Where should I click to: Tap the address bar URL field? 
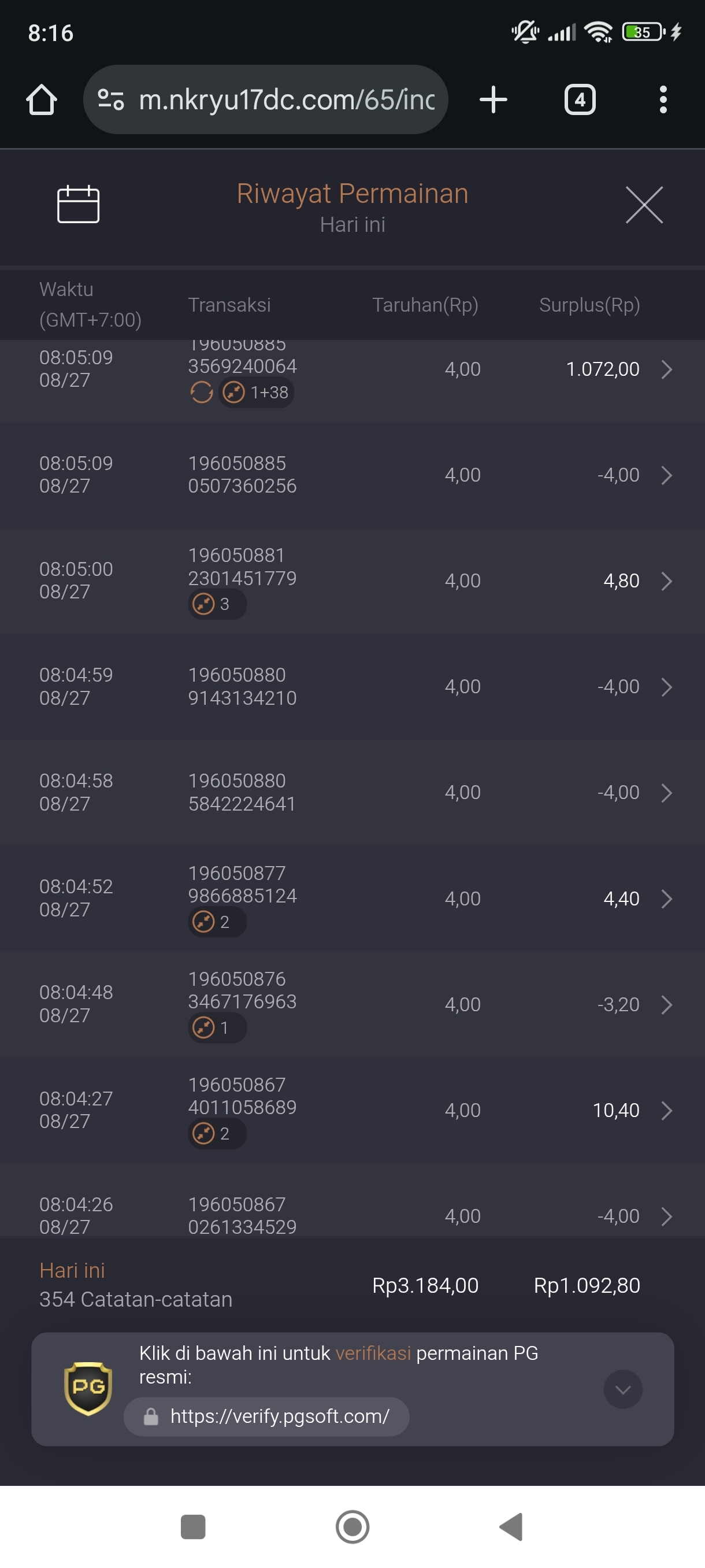point(286,99)
